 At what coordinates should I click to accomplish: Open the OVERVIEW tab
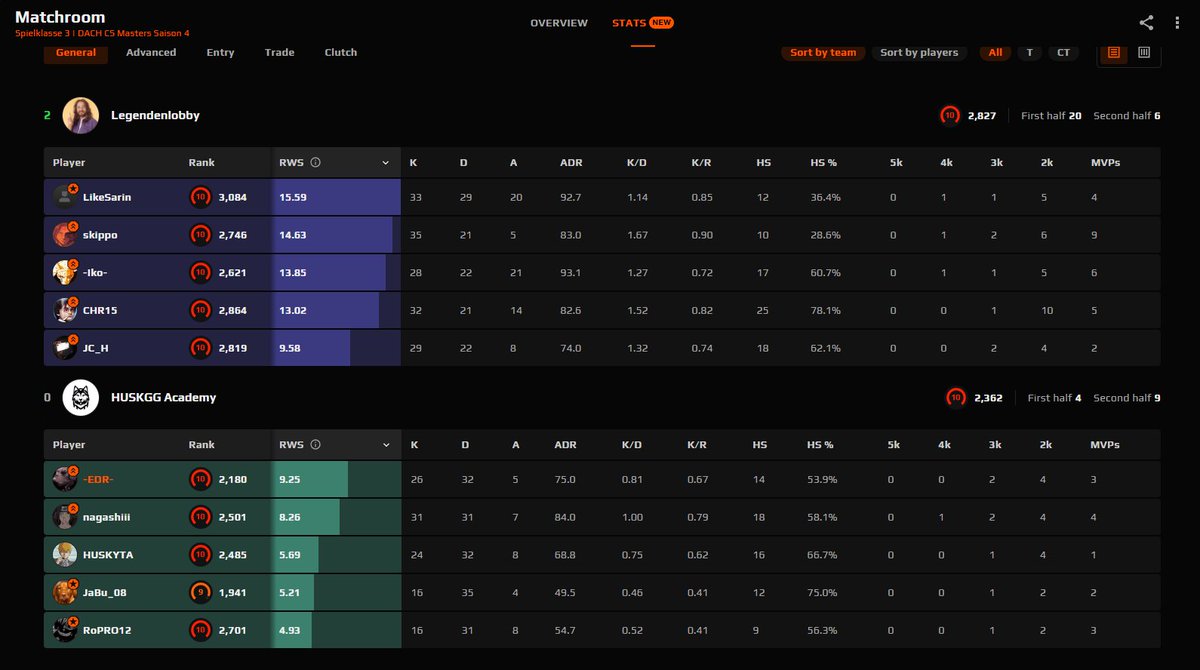pos(559,23)
